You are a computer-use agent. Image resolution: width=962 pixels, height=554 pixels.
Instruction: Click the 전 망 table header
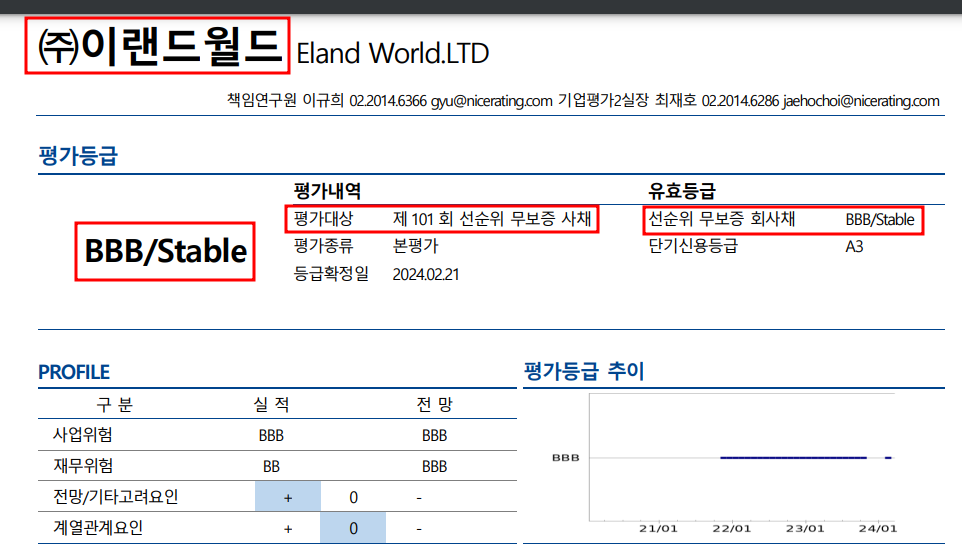434,404
